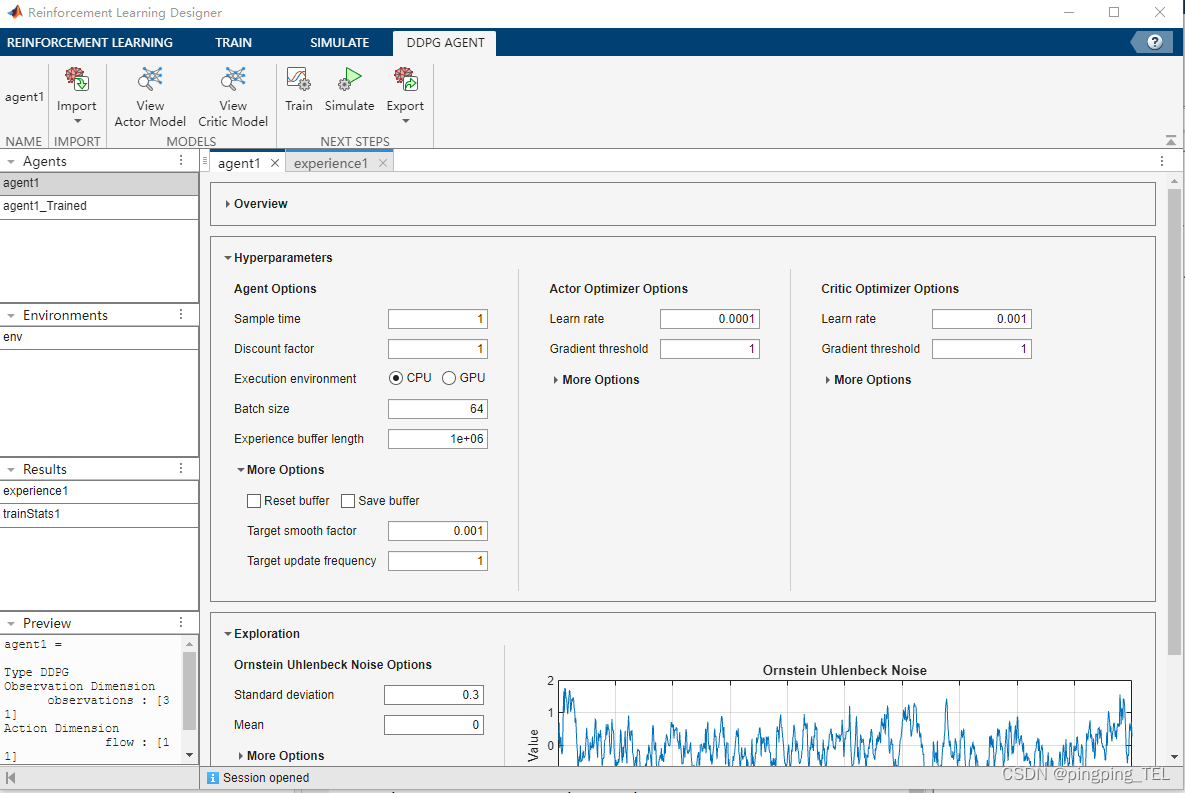Image resolution: width=1185 pixels, height=793 pixels.
Task: Open the Help question mark button
Action: [1154, 42]
